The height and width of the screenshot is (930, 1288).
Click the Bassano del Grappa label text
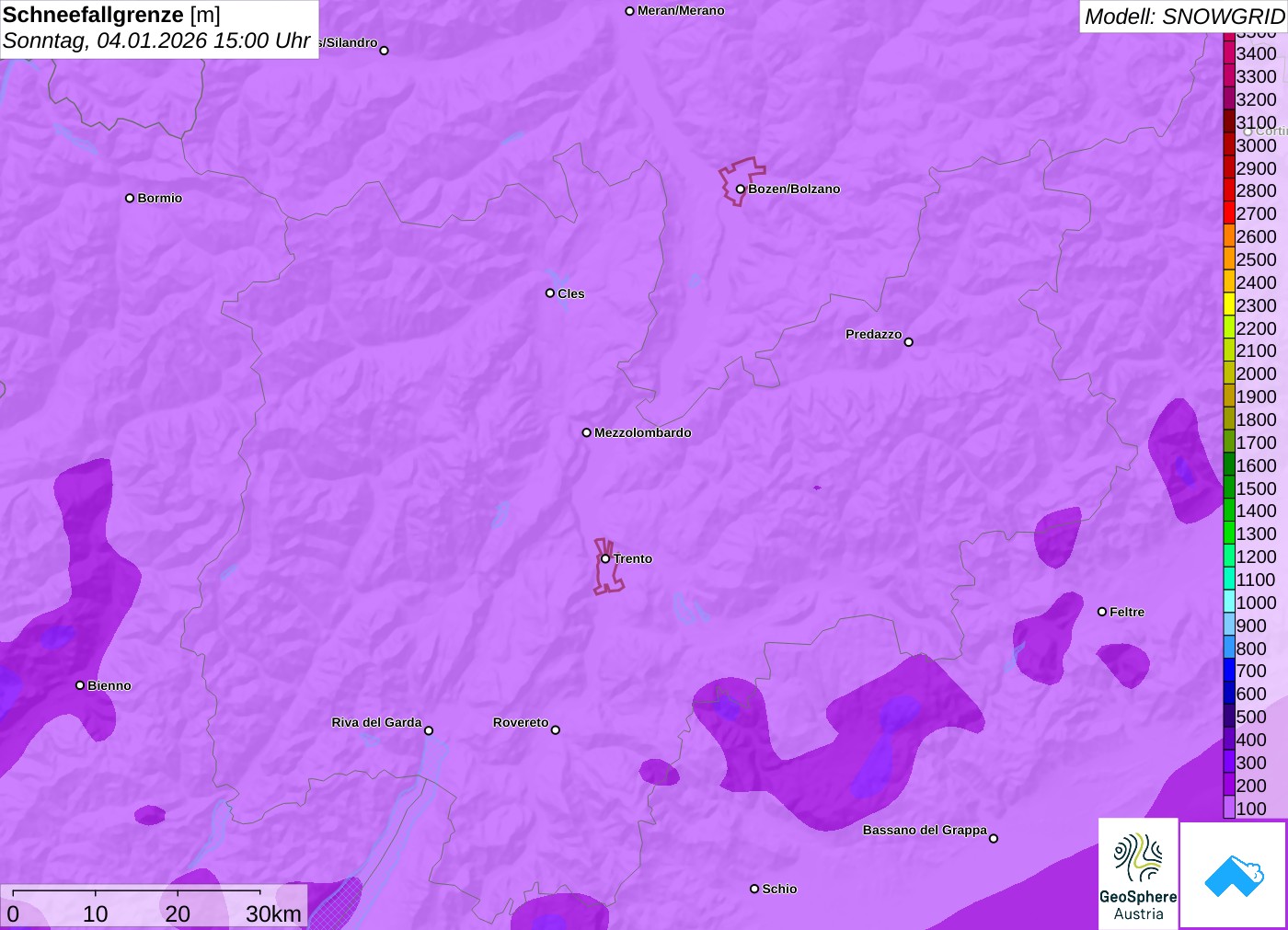coord(925,830)
